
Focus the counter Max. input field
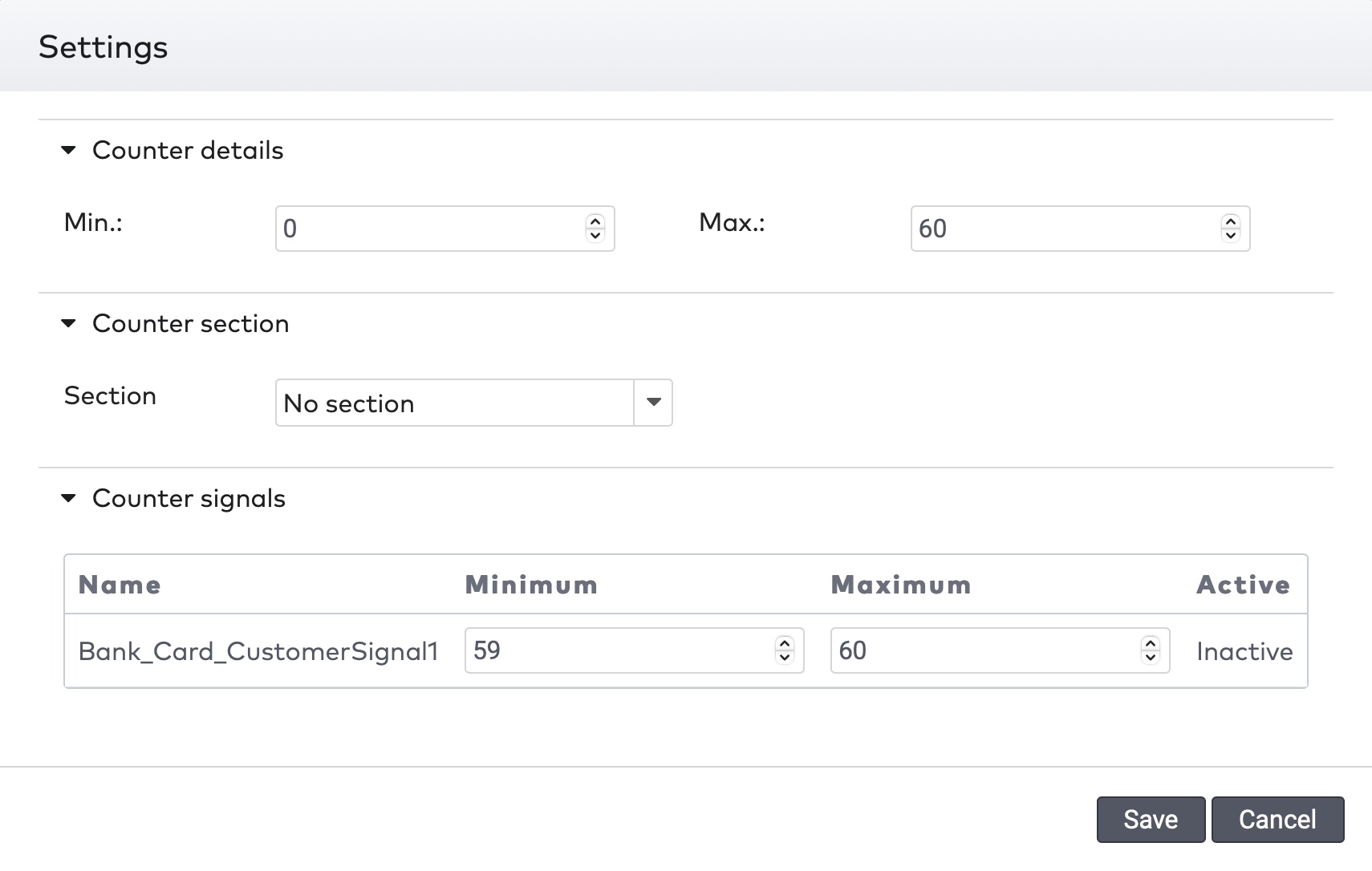click(1063, 229)
